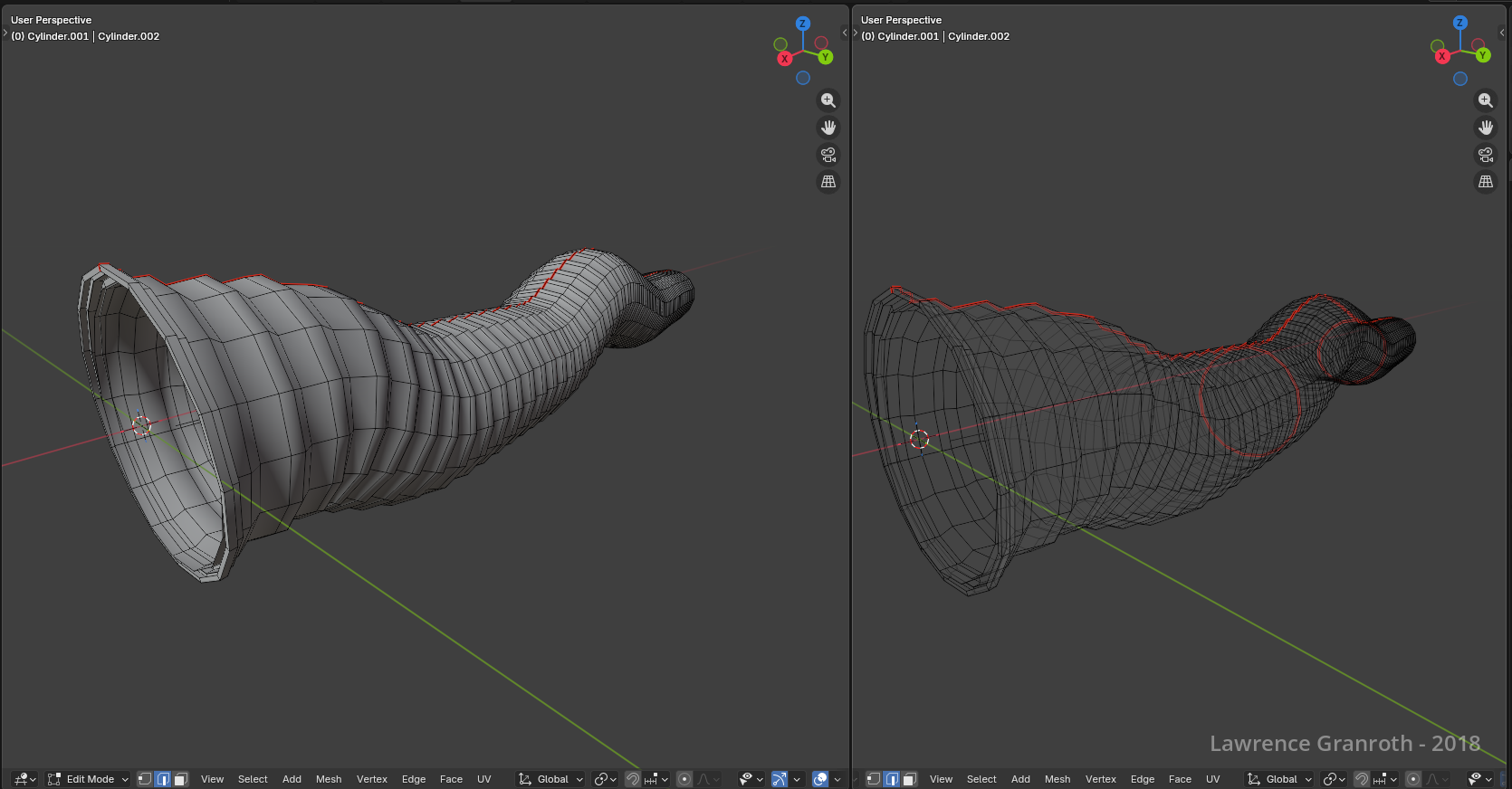Switch perspective/orthographic grid icon in right viewport
The image size is (1512, 789).
tap(1485, 182)
